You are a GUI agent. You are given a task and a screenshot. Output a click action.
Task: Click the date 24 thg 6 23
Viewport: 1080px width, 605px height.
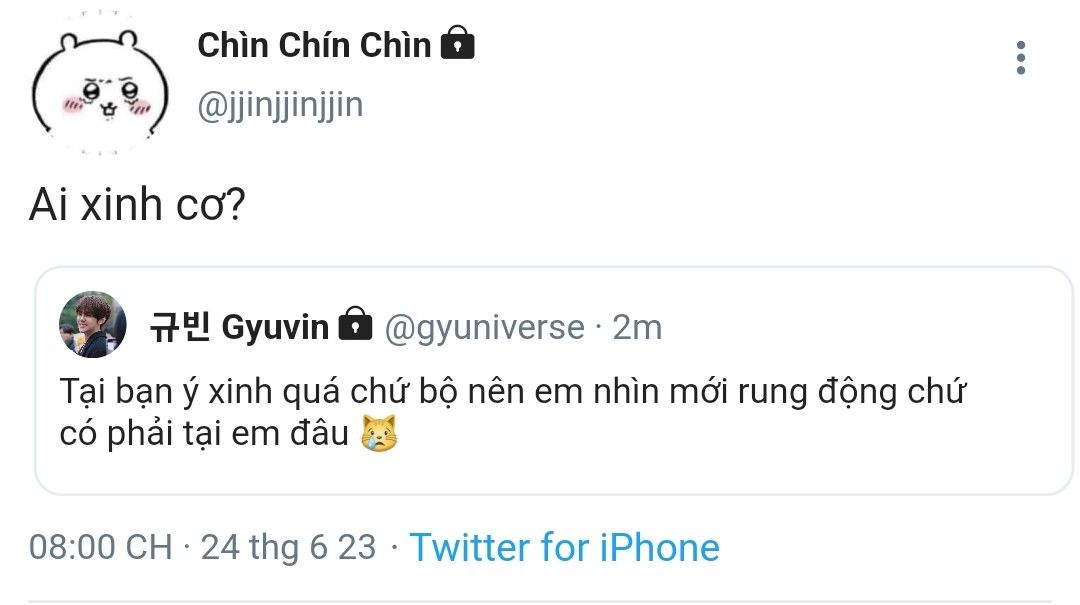click(288, 547)
